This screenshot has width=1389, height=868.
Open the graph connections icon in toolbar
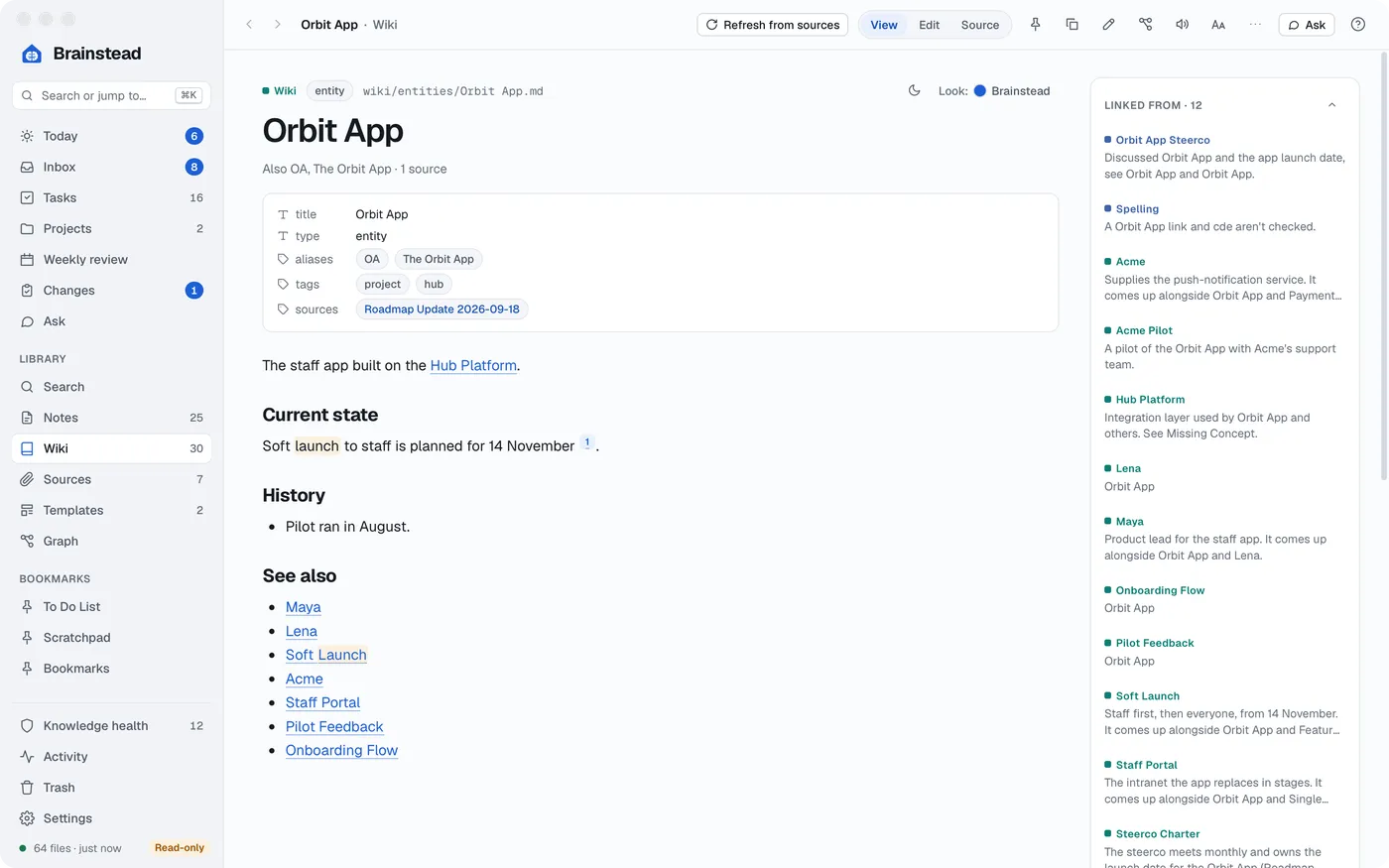pos(1145,25)
